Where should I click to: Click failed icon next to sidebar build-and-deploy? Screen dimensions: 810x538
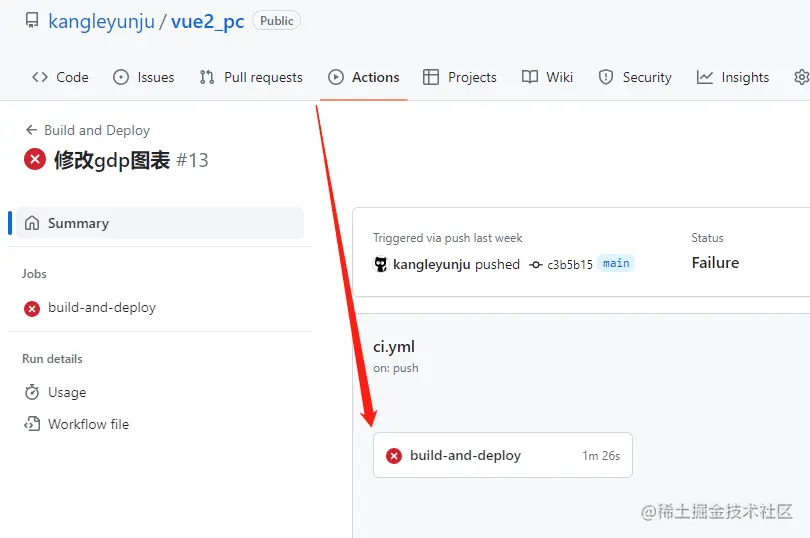[x=32, y=309]
